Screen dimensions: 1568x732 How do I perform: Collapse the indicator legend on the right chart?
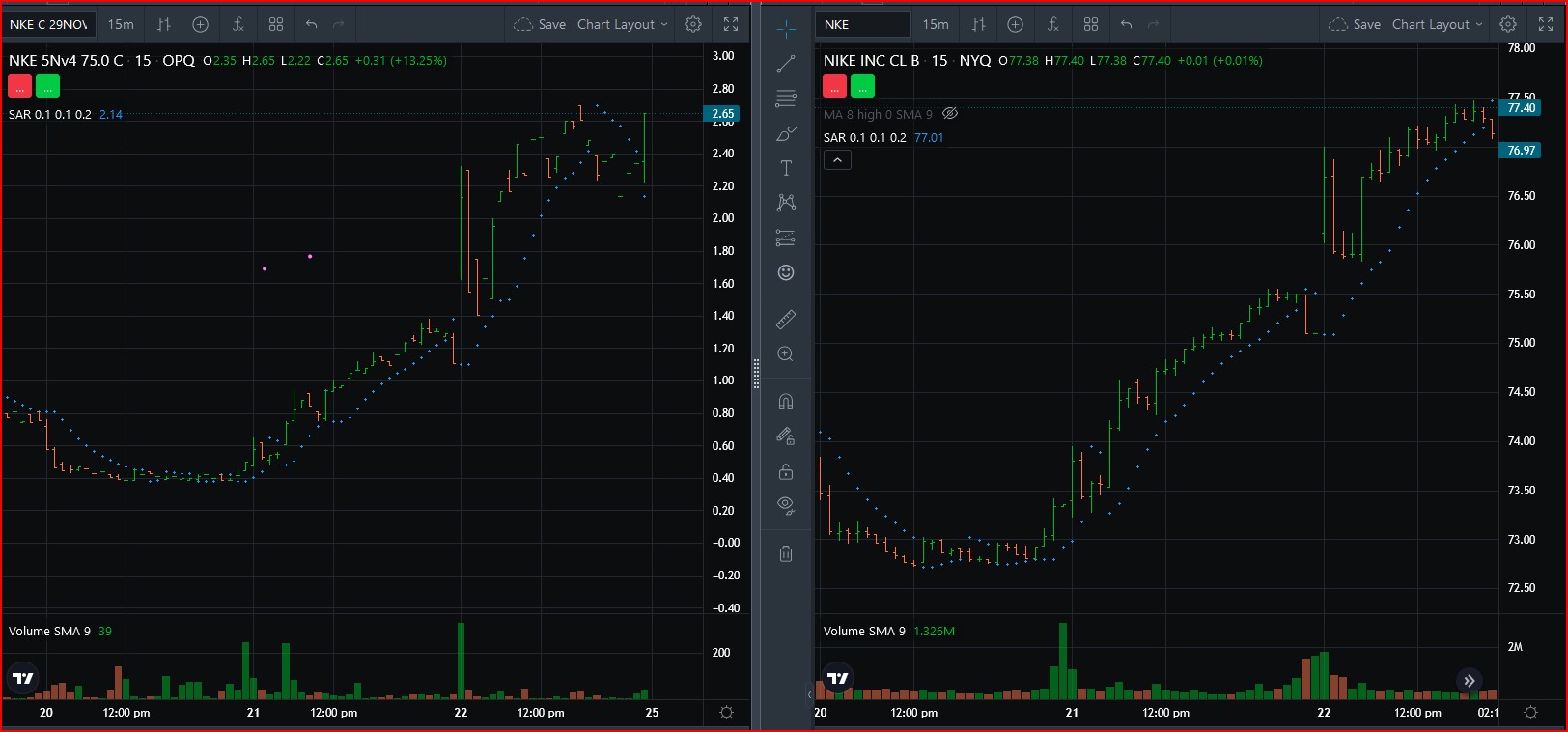837,160
